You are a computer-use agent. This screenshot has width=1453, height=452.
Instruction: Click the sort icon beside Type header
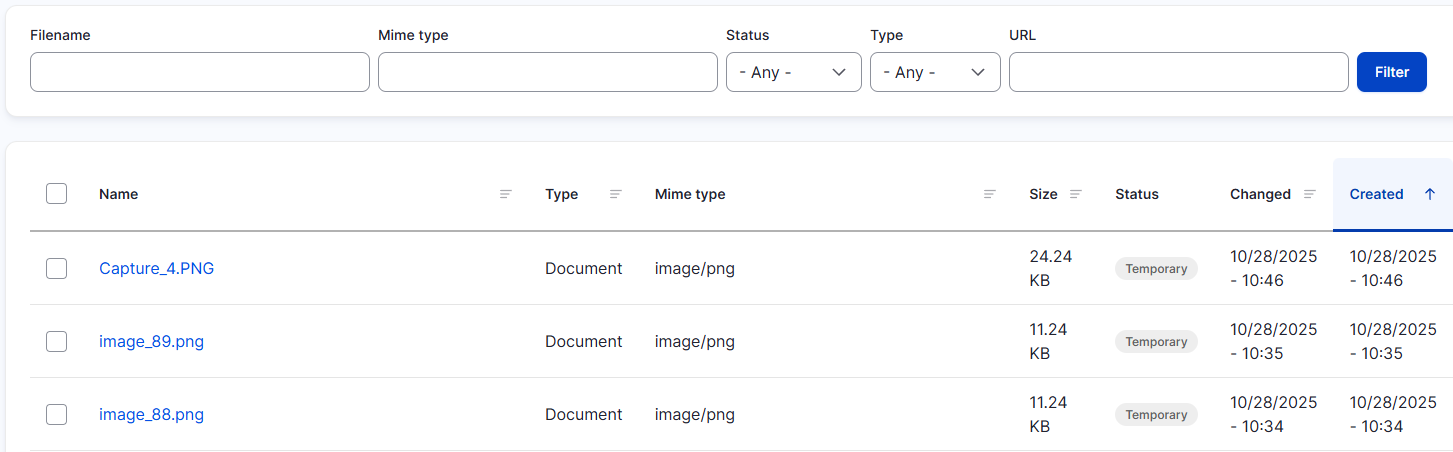click(616, 194)
